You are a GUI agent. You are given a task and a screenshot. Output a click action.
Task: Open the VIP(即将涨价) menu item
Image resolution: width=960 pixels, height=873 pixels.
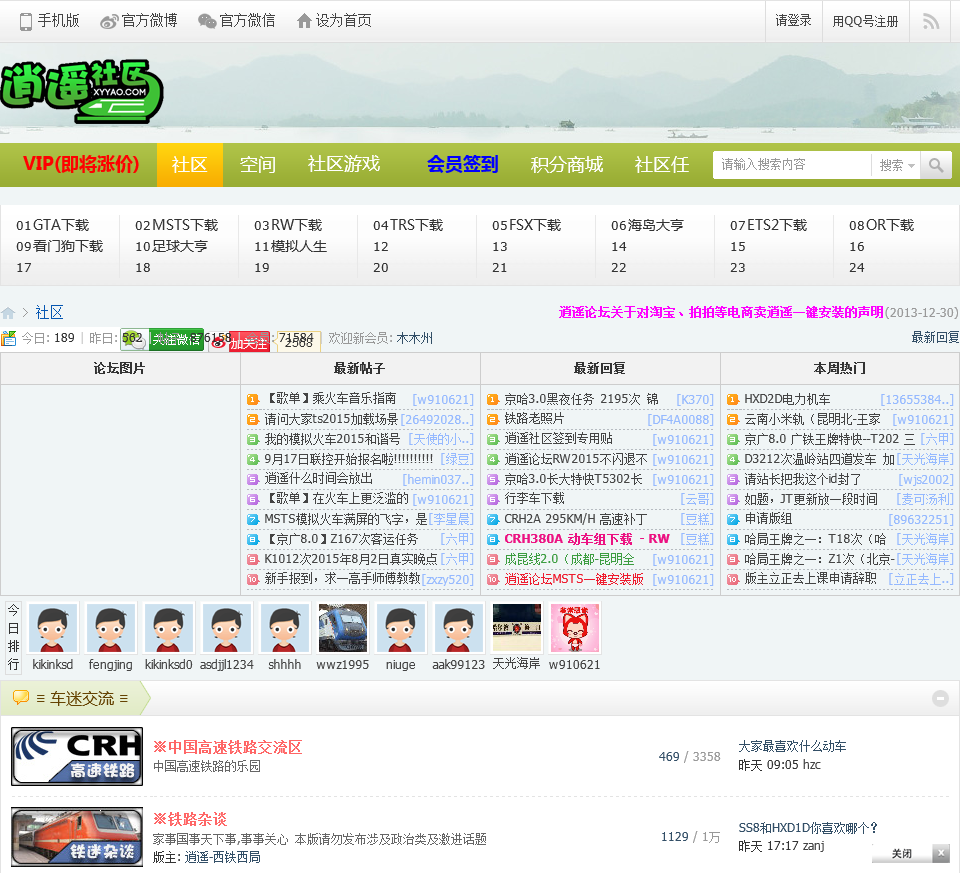pyautogui.click(x=81, y=165)
